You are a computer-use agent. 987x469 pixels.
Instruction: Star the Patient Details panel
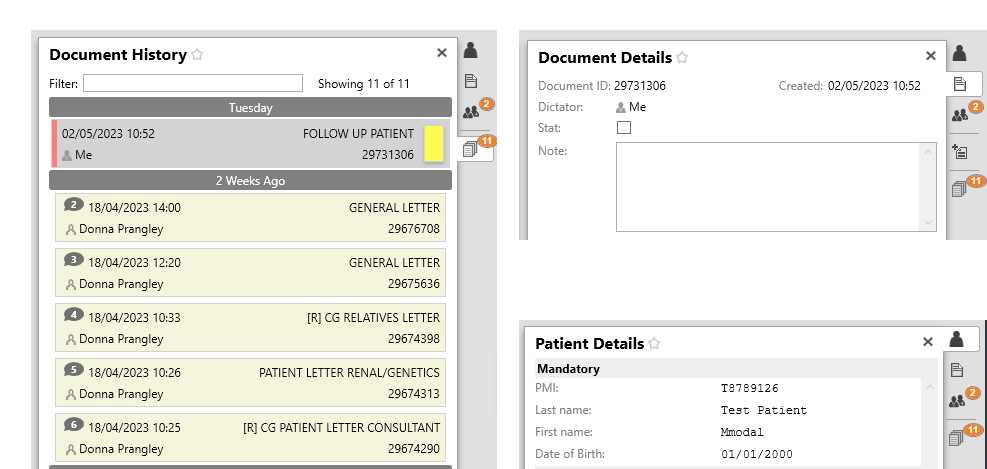[654, 344]
